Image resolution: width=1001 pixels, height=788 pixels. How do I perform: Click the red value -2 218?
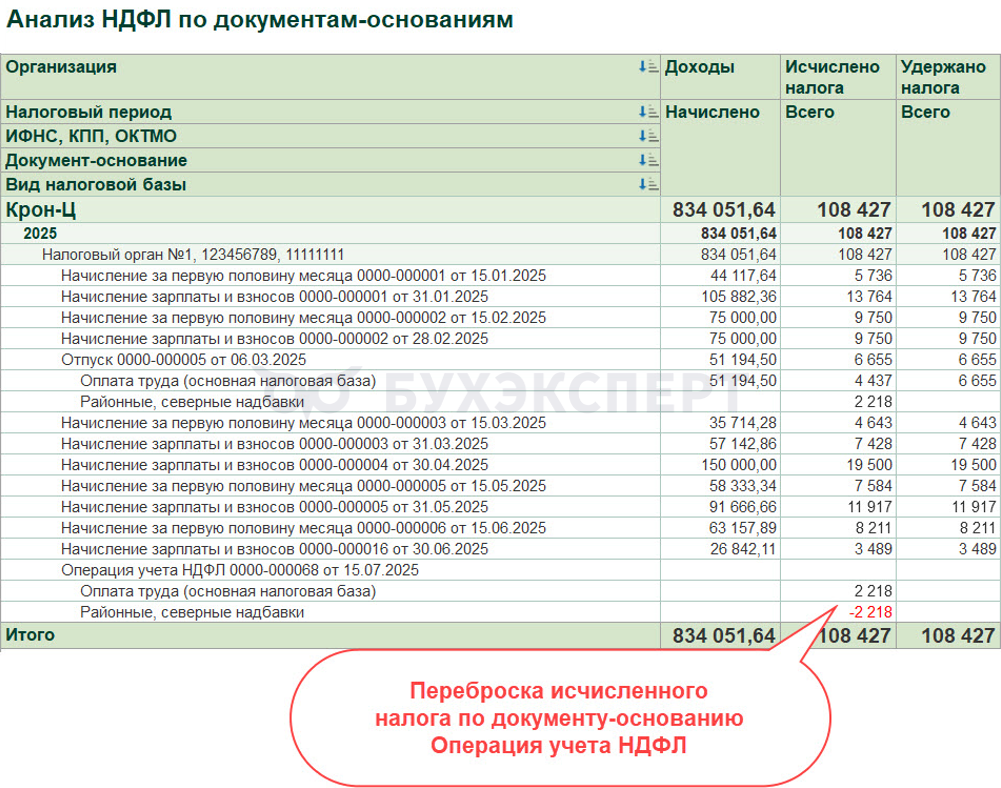(x=870, y=612)
